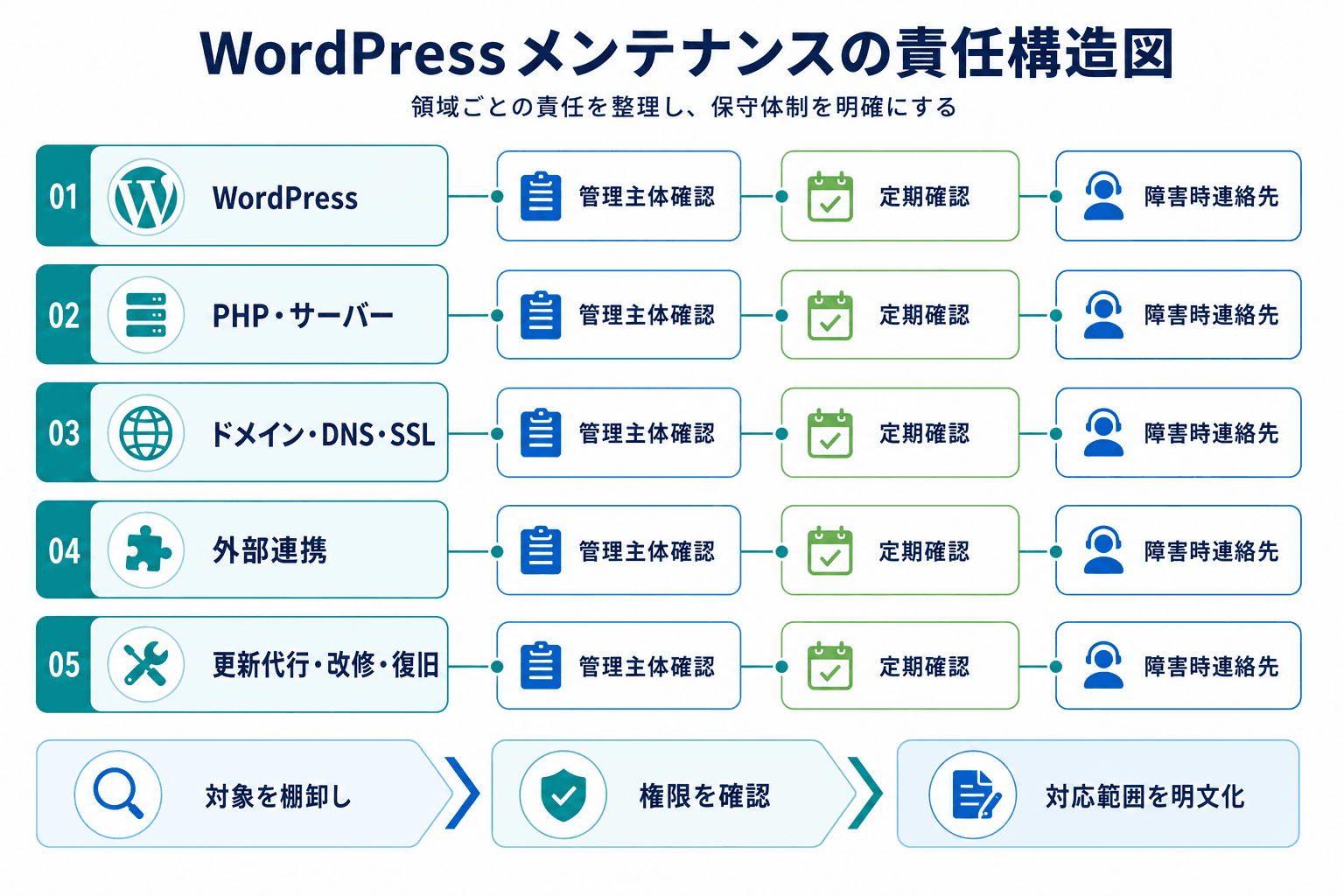Viewport: 1344px width, 896px height.
Task: Click the 05 number tab
Action: click(x=64, y=665)
